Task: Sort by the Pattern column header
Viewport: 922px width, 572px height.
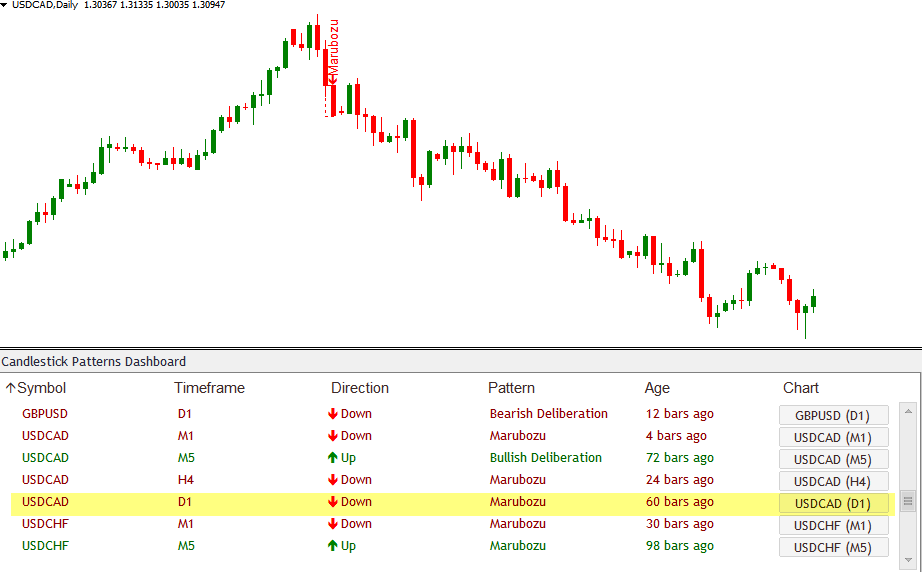Action: click(511, 388)
